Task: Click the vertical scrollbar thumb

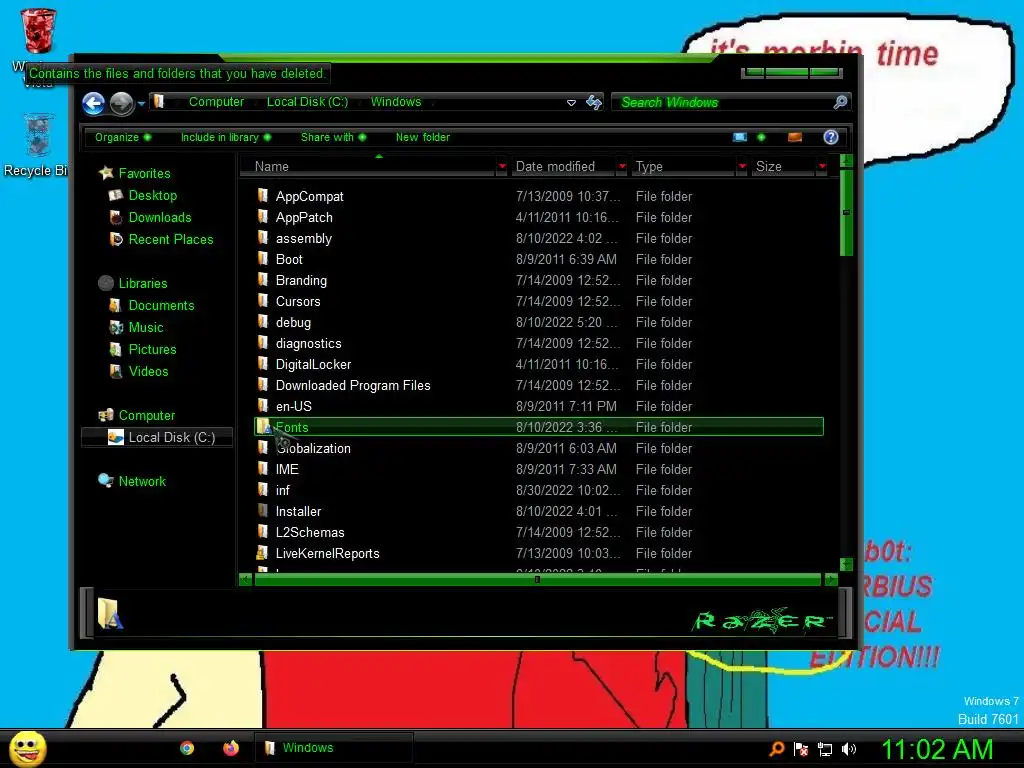Action: 846,213
